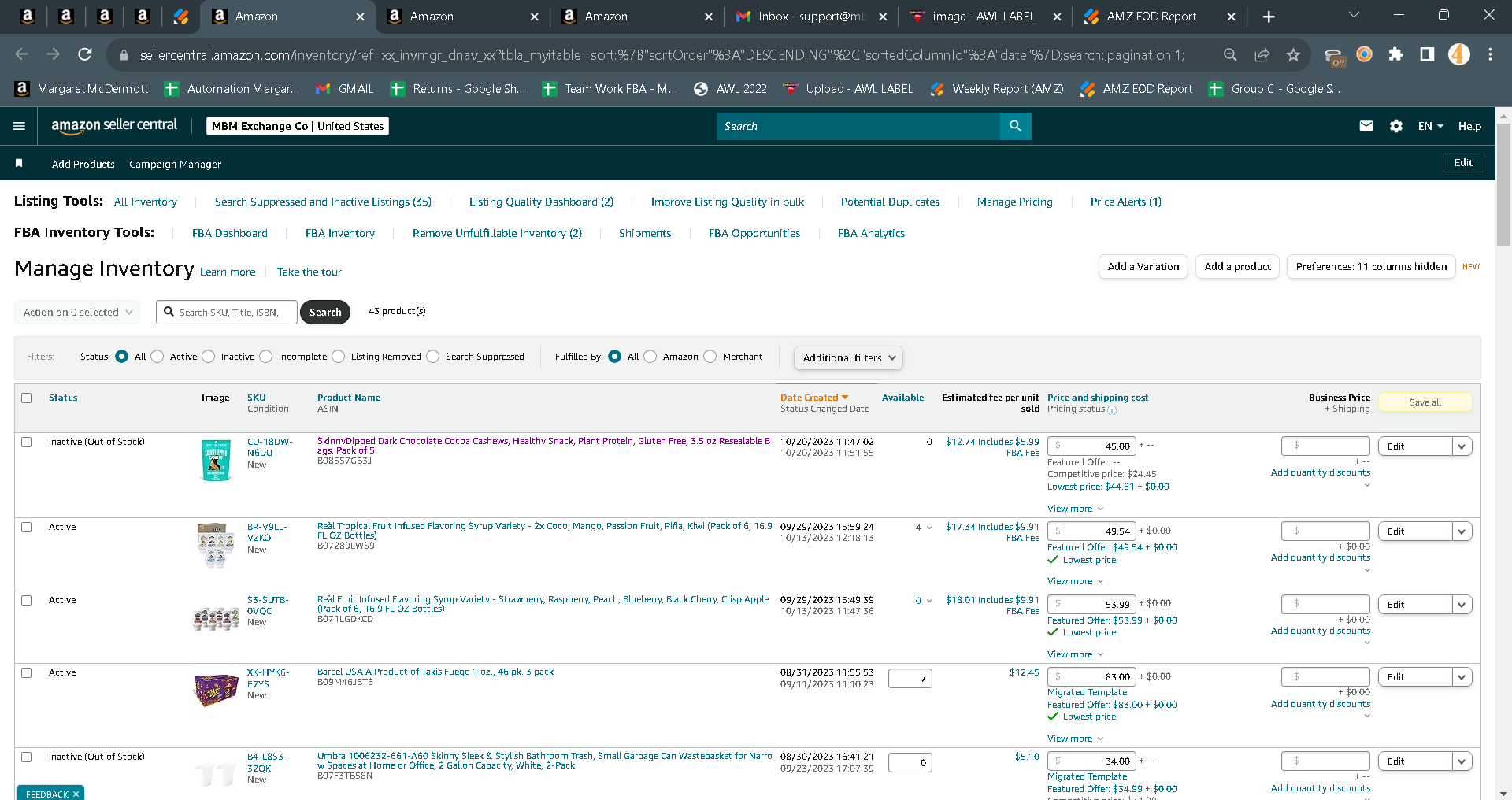Click the bookmark flag icon in favorites bar
The image size is (1512, 800).
tap(19, 163)
